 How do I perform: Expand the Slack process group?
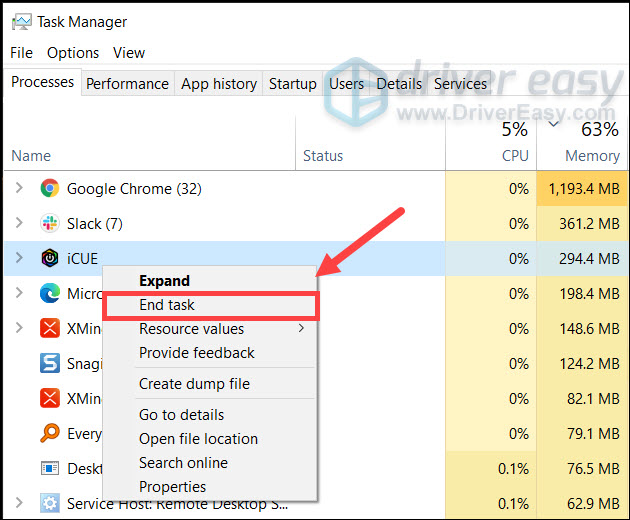[x=18, y=223]
